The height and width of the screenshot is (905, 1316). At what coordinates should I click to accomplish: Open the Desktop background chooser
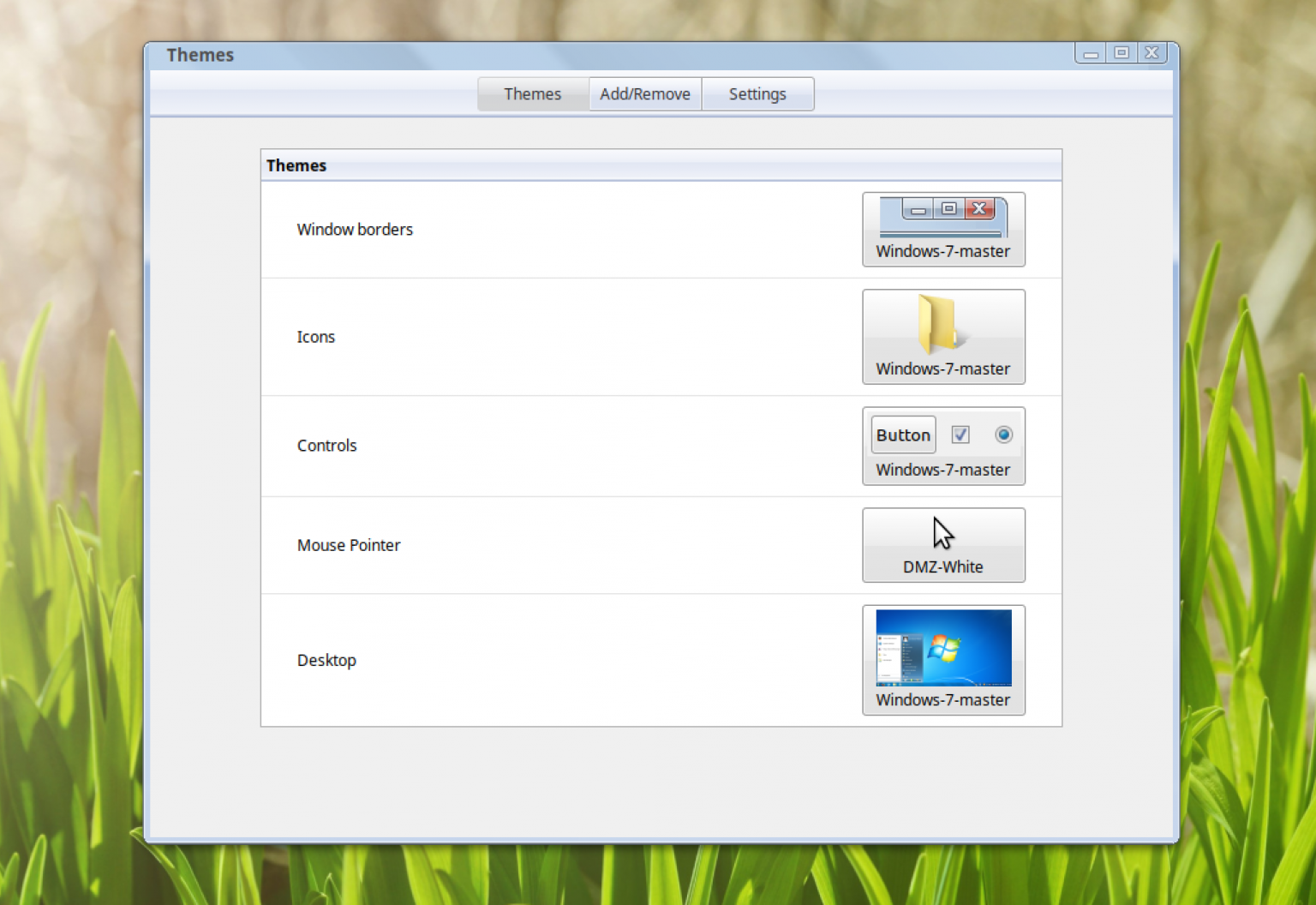click(943, 659)
